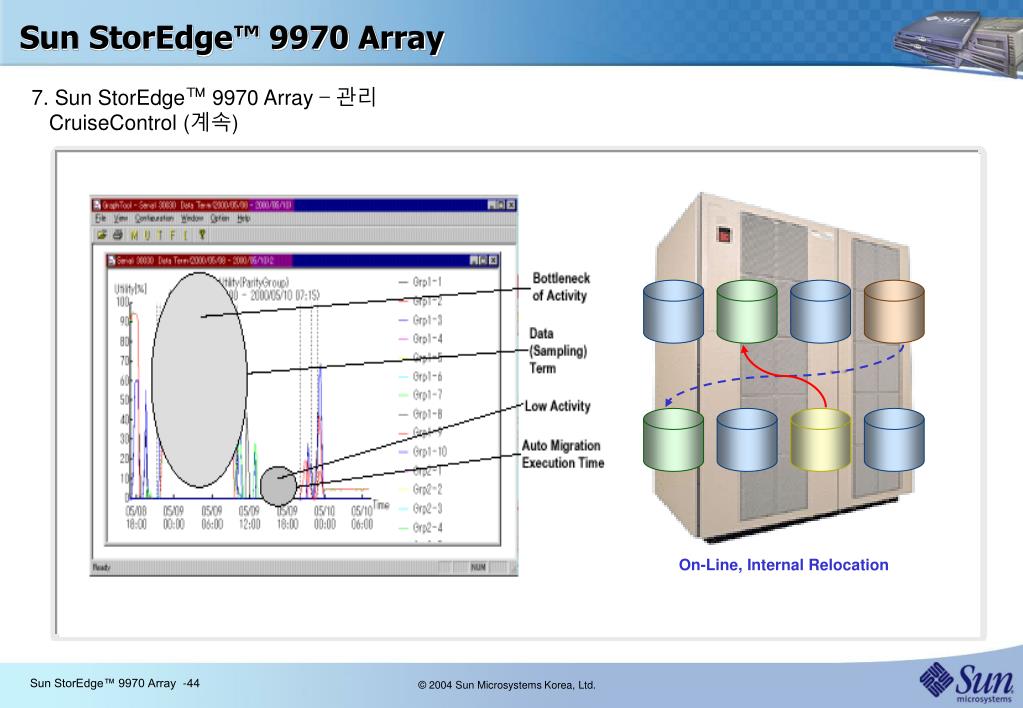Image resolution: width=1023 pixels, height=708 pixels.
Task: Select the Grp1-10 legend entry
Action: 423,452
